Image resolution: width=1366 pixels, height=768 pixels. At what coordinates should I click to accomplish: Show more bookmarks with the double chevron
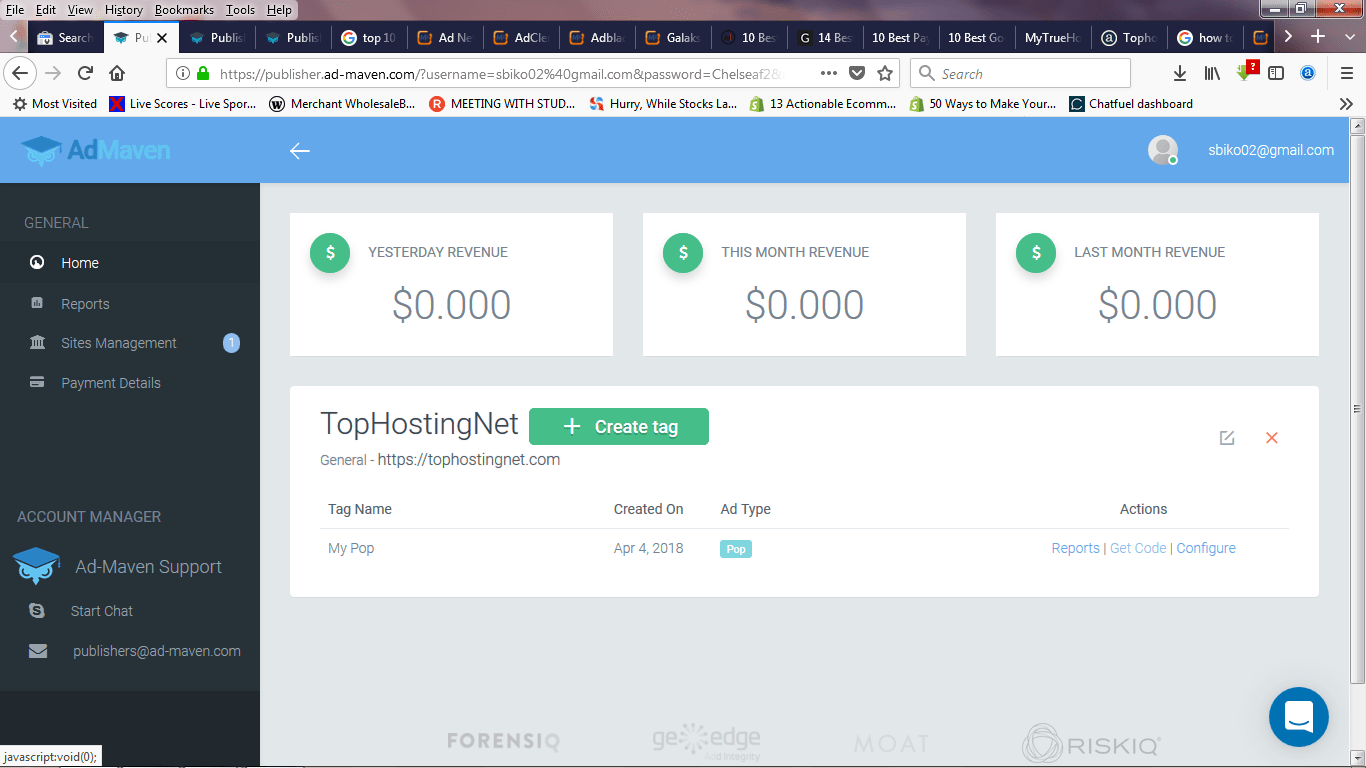coord(1346,104)
